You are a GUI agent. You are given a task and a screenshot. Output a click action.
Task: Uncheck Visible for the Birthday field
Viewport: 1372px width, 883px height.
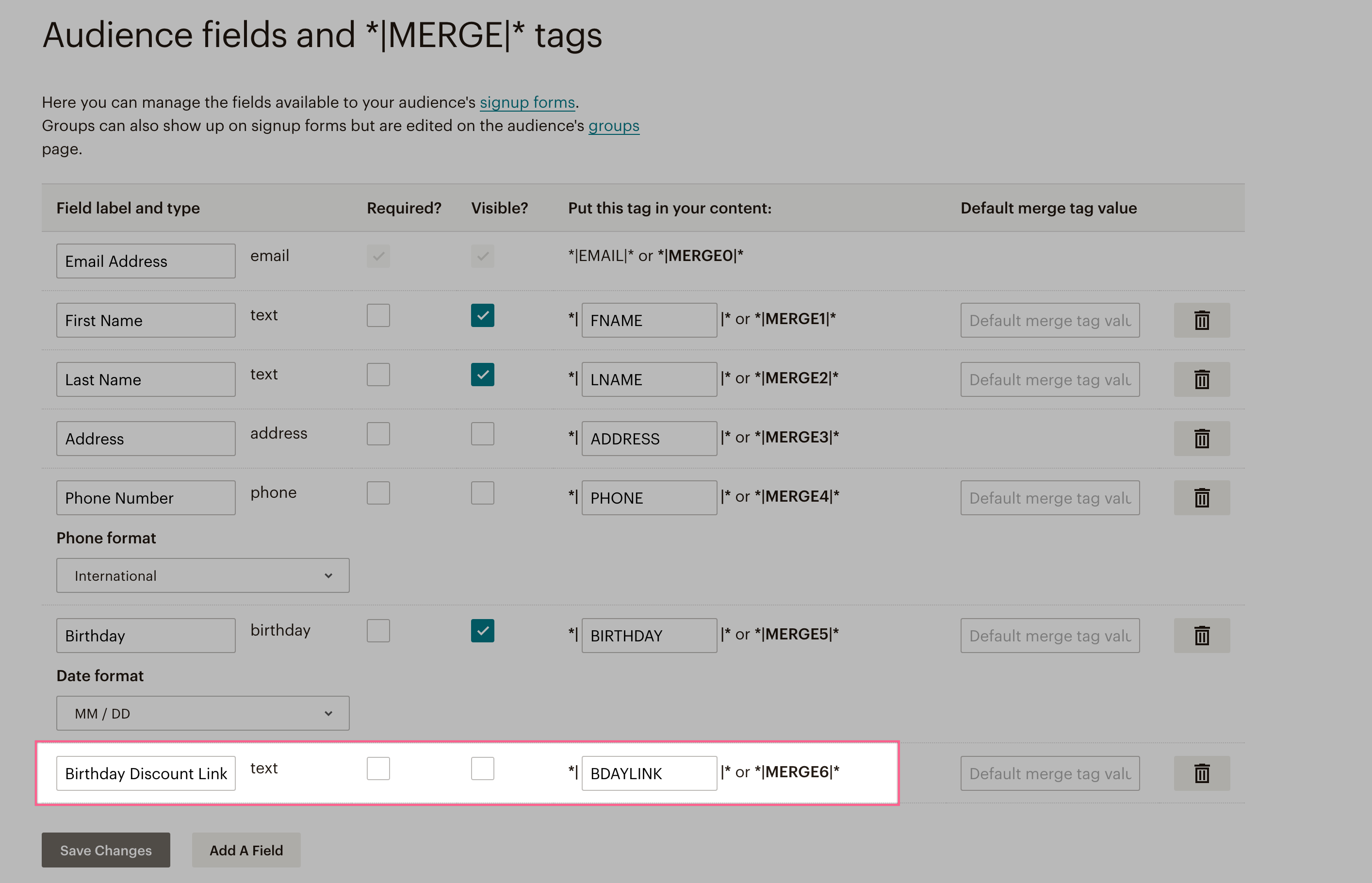482,631
